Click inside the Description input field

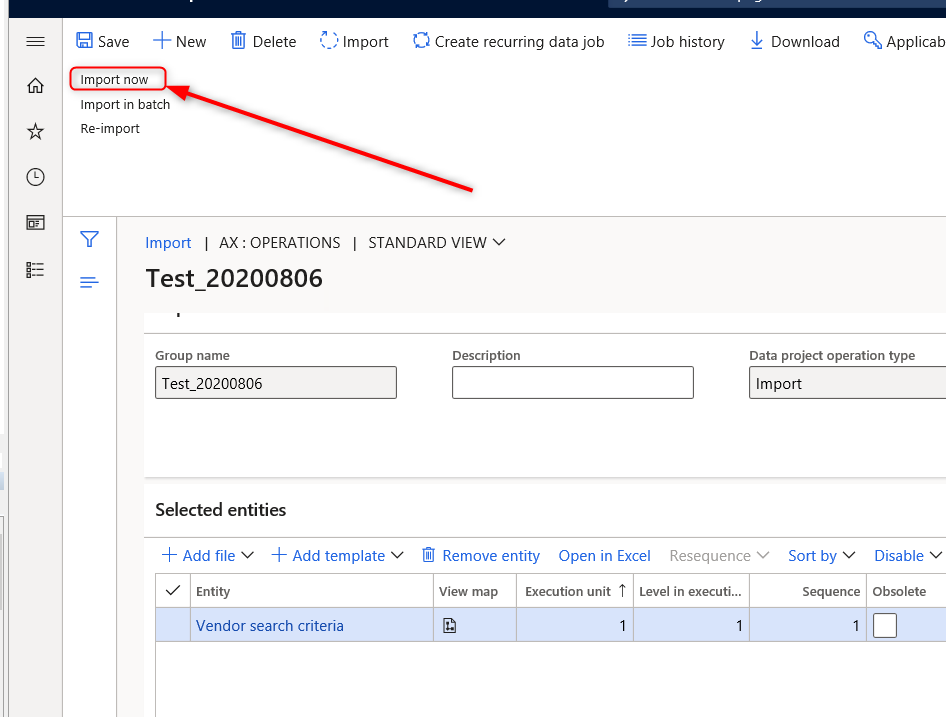pos(572,382)
